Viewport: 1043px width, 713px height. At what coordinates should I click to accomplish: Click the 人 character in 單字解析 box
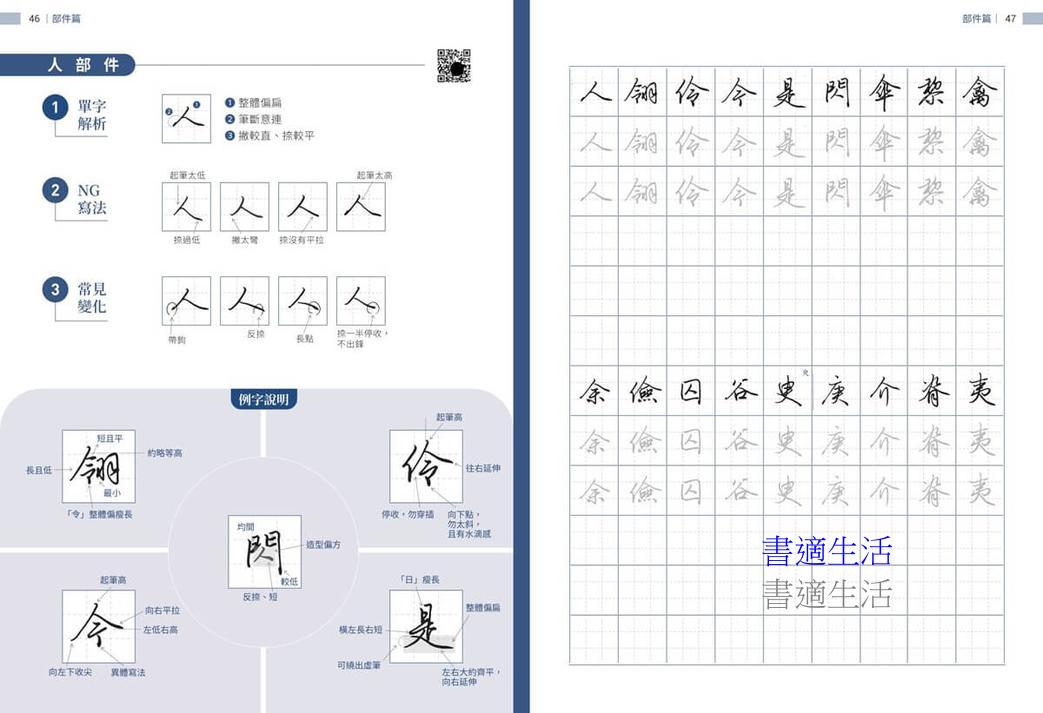point(186,118)
